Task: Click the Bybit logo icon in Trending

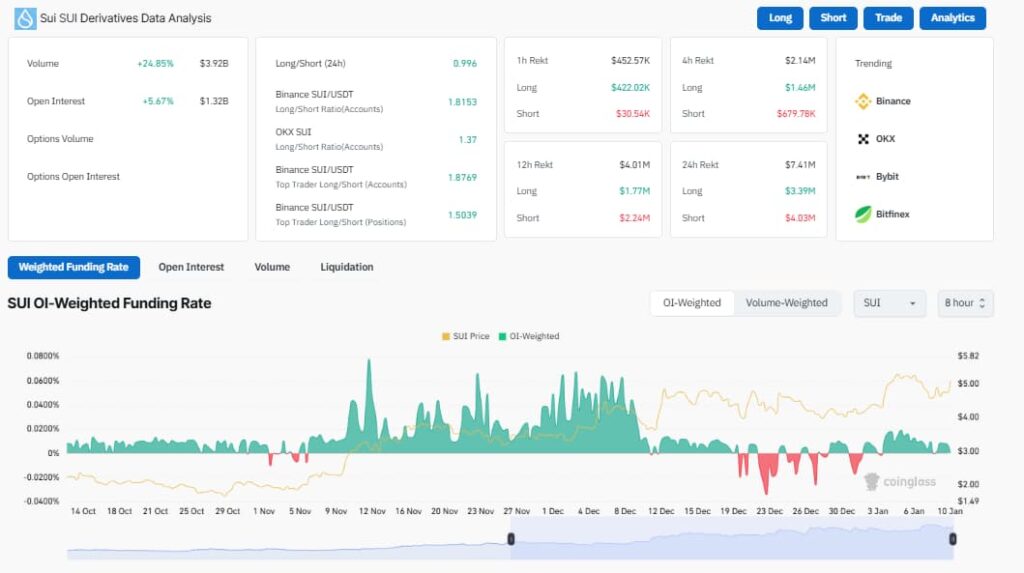Action: pyautogui.click(x=863, y=177)
